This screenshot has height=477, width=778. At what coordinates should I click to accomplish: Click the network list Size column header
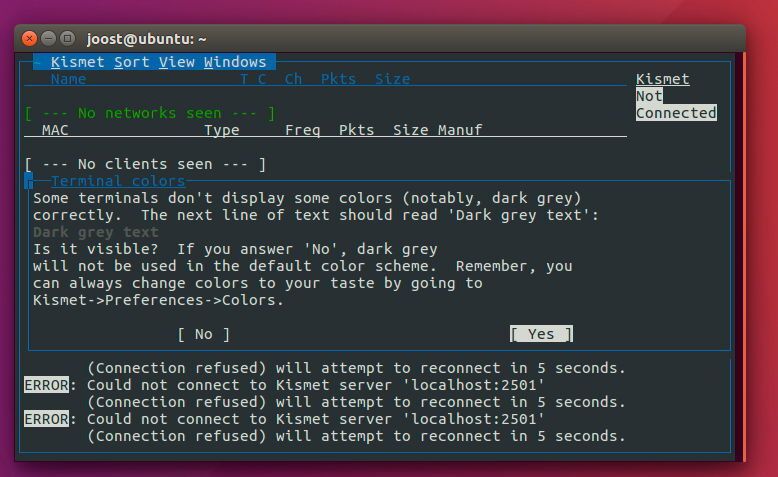[392, 79]
